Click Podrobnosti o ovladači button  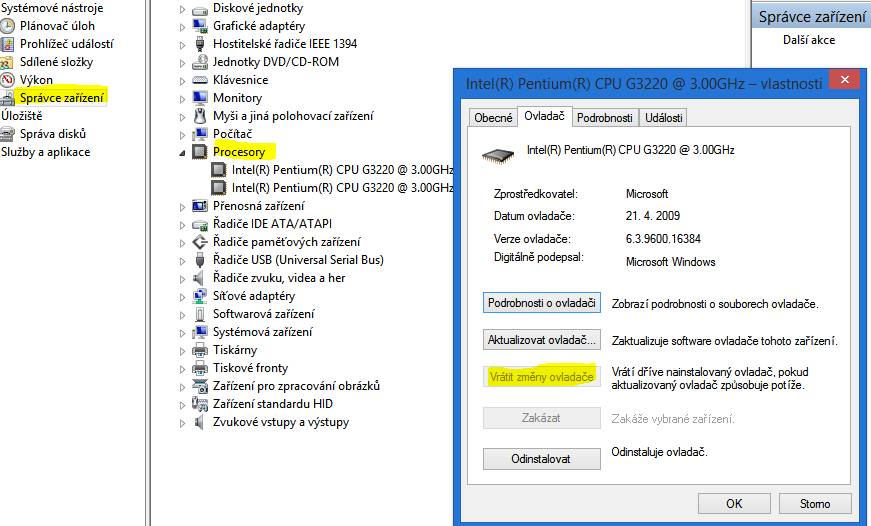pyautogui.click(x=542, y=303)
